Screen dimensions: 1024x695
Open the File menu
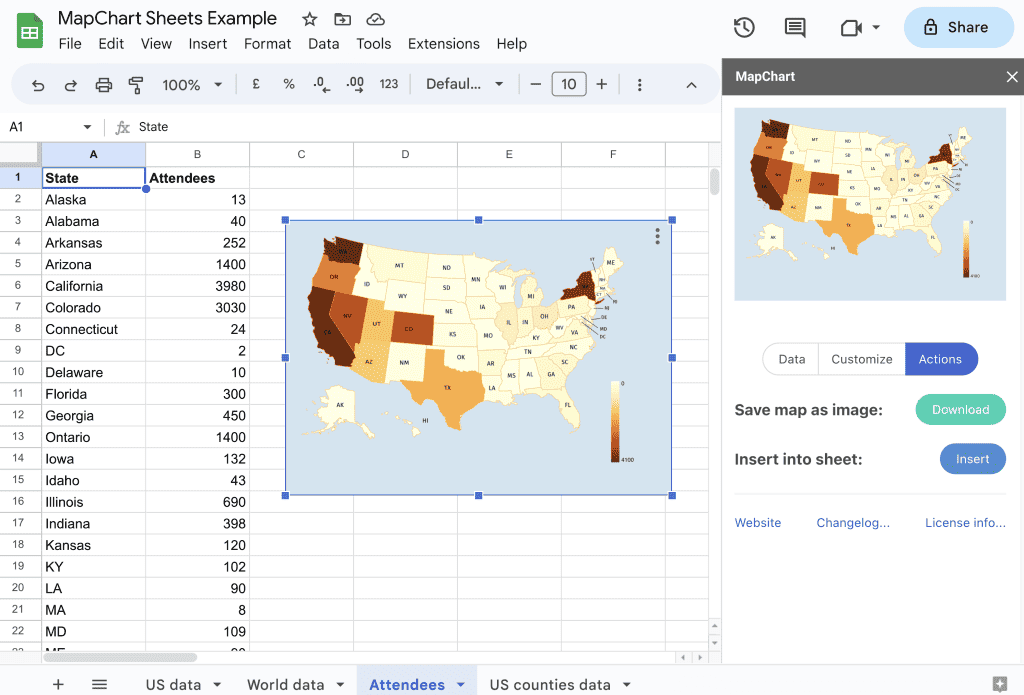(x=70, y=44)
